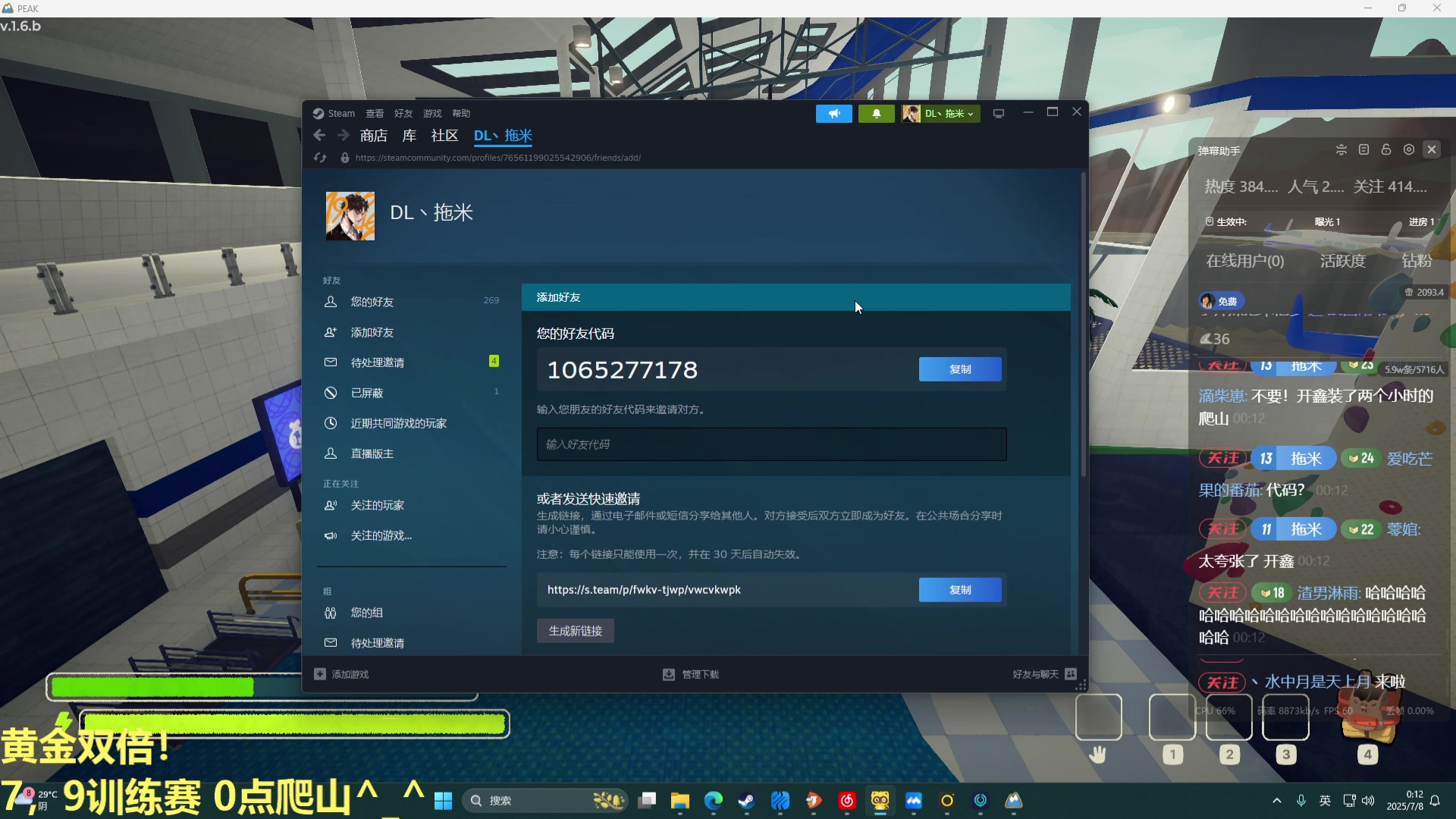Click the 已屏蔽 blocked icon
The width and height of the screenshot is (1456, 819).
click(331, 393)
